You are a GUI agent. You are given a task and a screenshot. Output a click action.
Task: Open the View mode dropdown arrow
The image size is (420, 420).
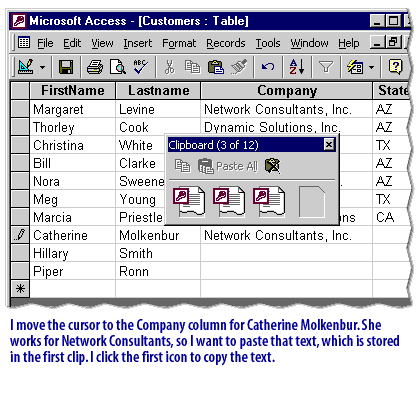tap(42, 67)
